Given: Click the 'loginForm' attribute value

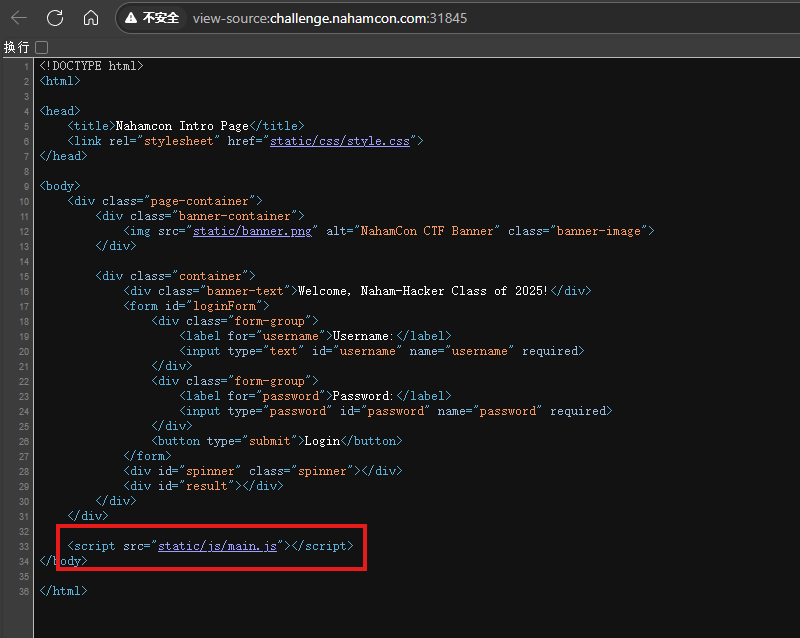Looking at the screenshot, I should pyautogui.click(x=224, y=306).
